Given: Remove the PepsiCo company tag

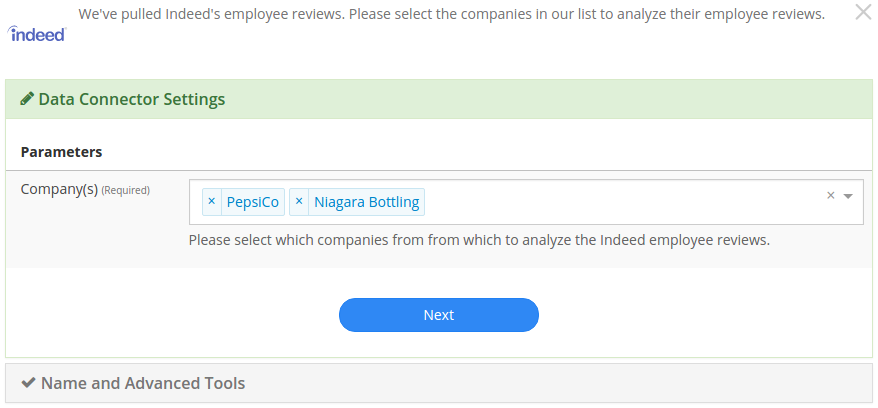Looking at the screenshot, I should [x=211, y=202].
